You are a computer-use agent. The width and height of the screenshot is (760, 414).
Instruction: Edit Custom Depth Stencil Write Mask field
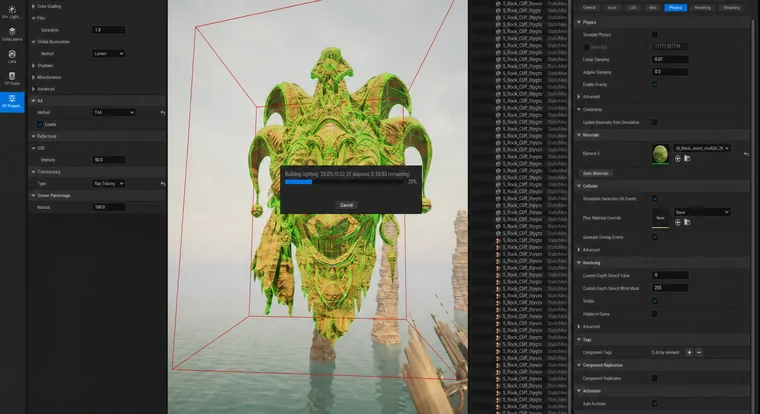click(670, 288)
